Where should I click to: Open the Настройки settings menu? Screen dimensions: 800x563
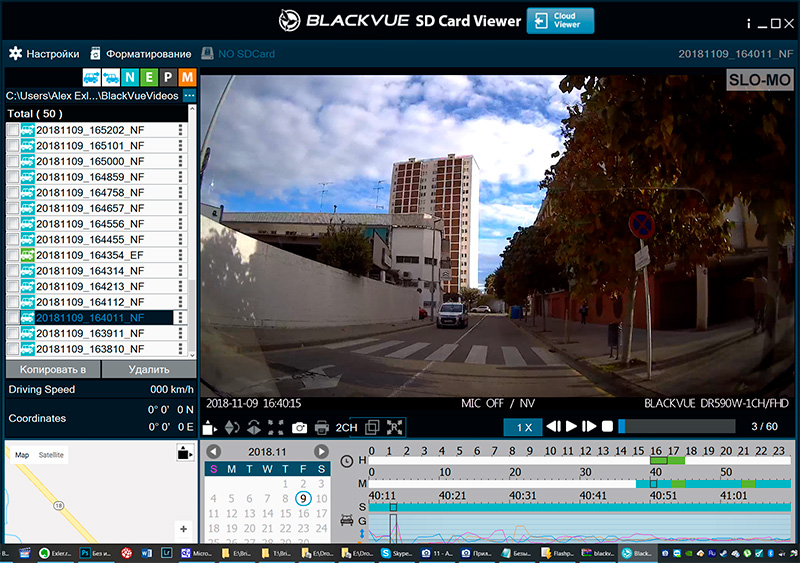point(44,53)
